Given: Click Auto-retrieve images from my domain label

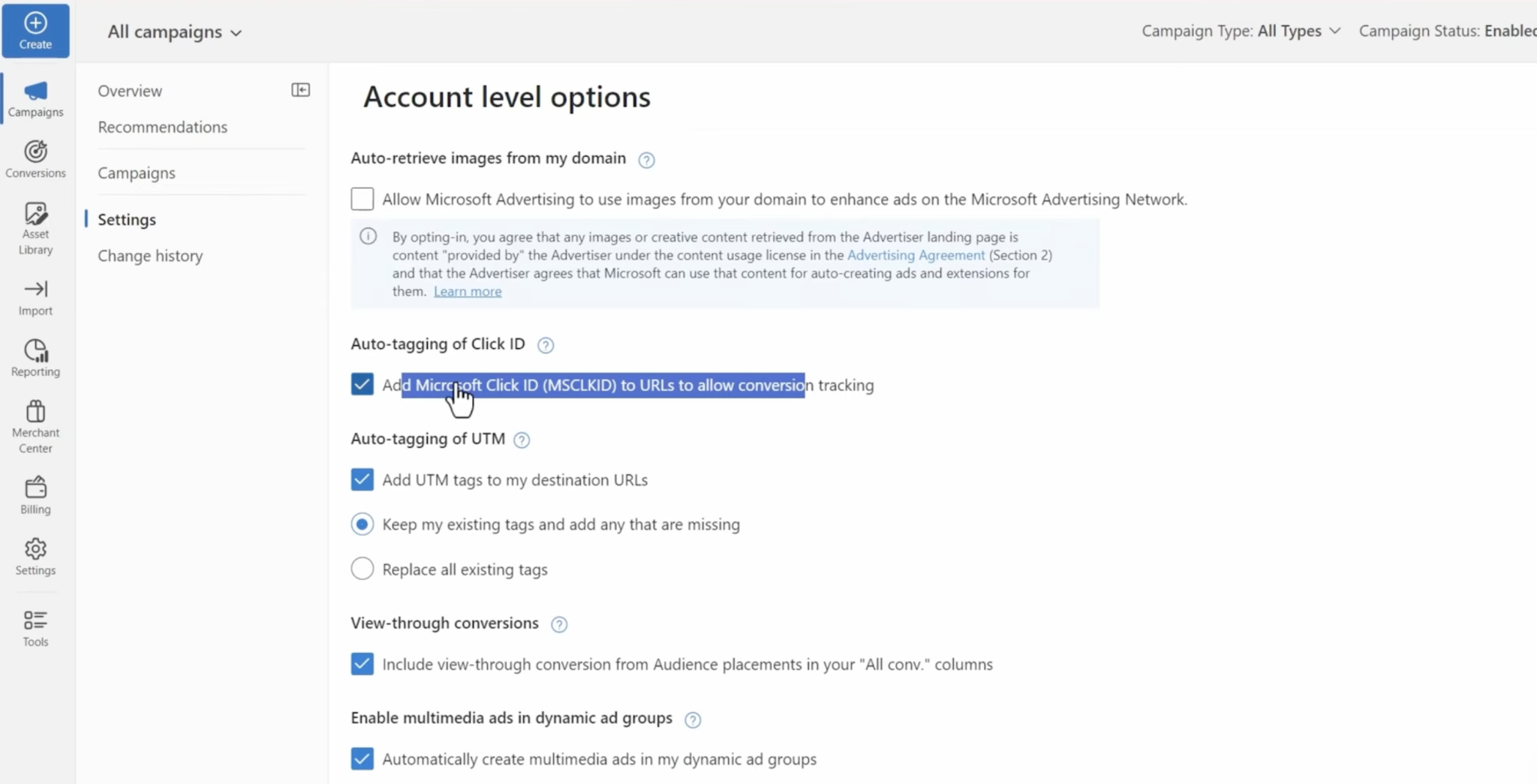Looking at the screenshot, I should point(488,158).
